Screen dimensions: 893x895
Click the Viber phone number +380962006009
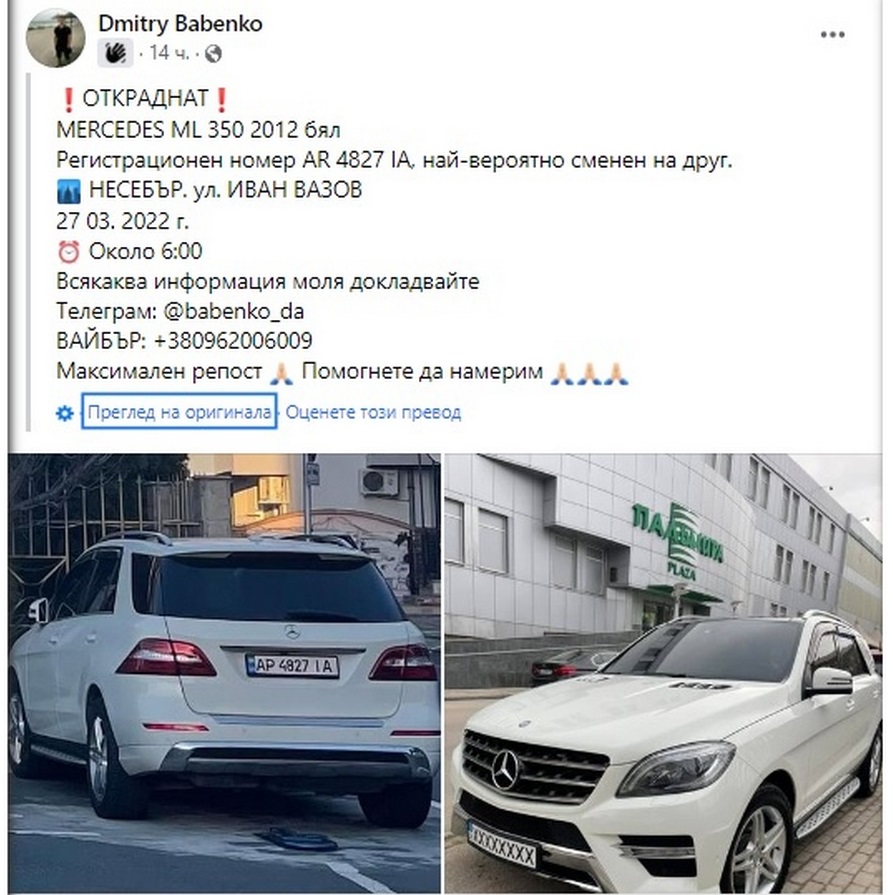pyautogui.click(x=233, y=341)
